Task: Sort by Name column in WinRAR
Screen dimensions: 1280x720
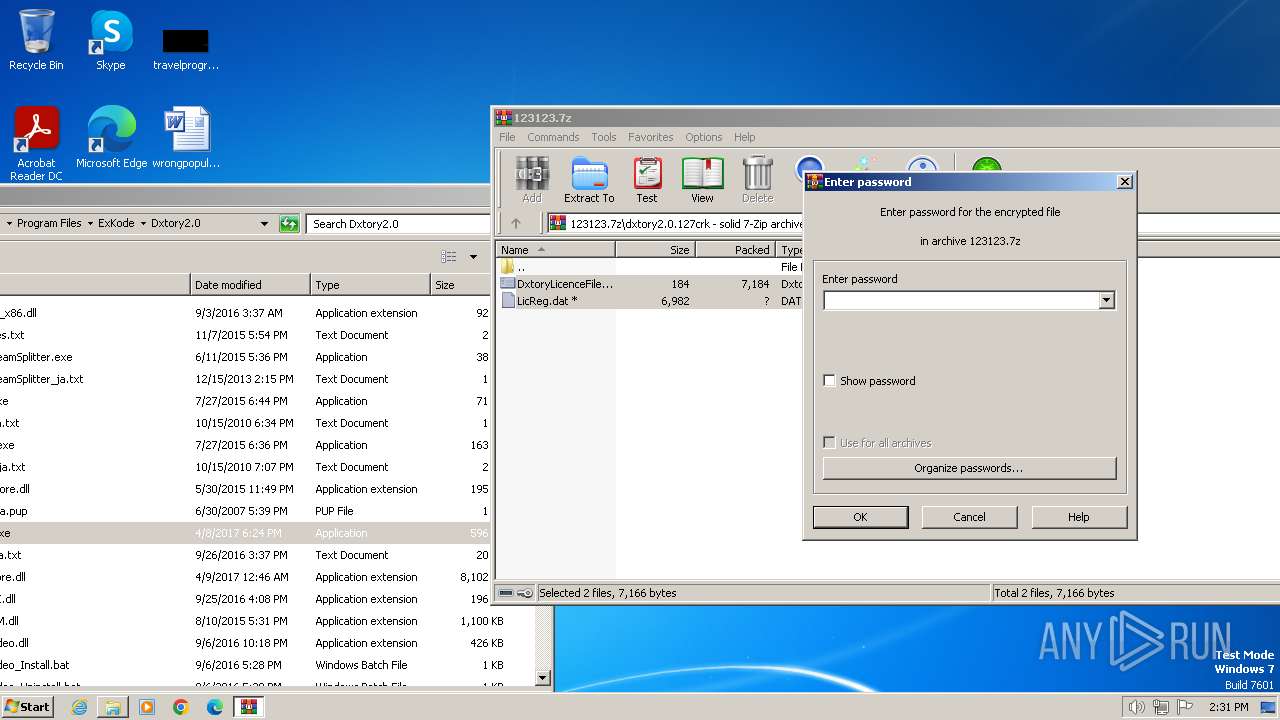Action: click(x=555, y=250)
